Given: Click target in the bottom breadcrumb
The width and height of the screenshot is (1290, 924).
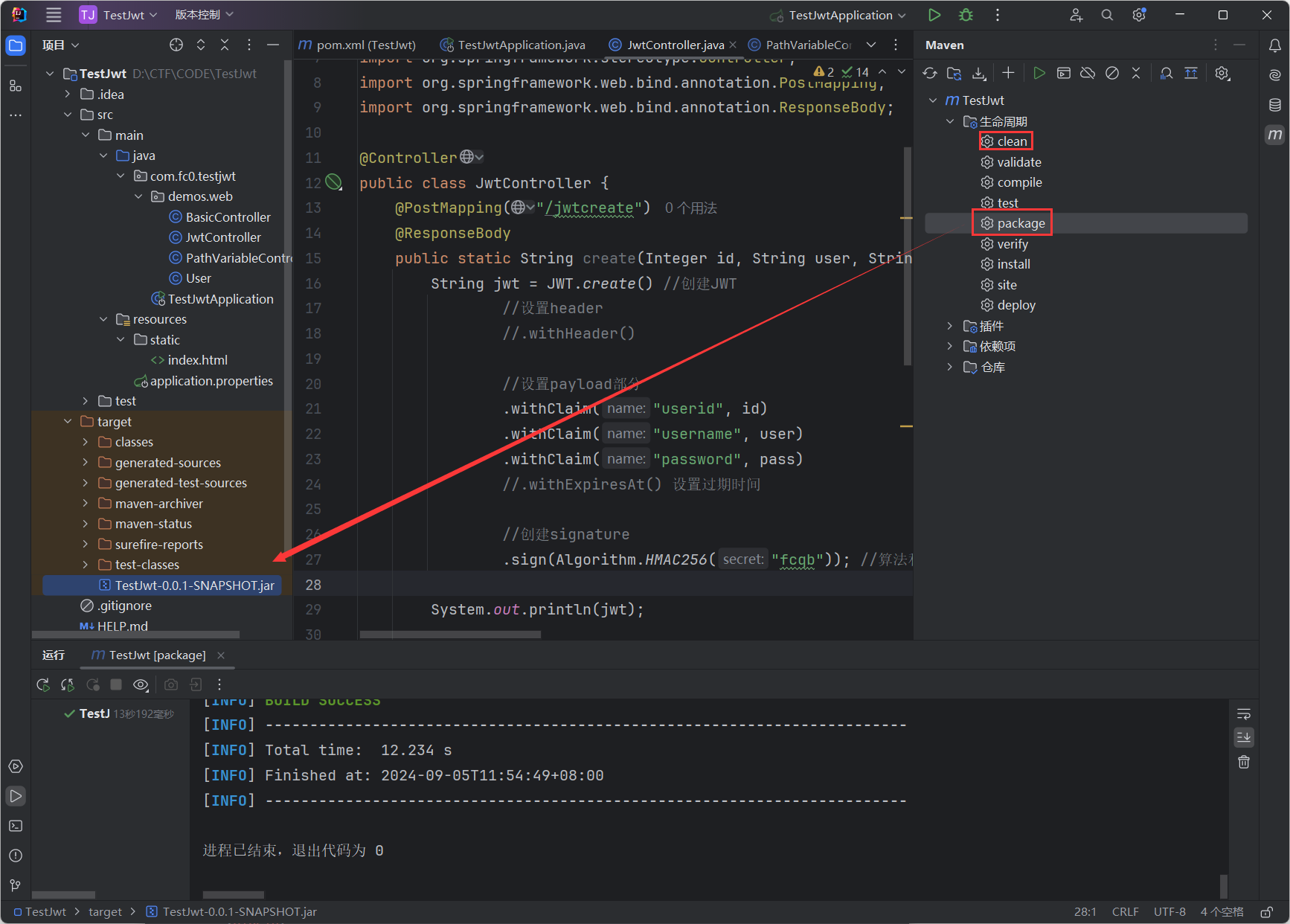Looking at the screenshot, I should (105, 911).
